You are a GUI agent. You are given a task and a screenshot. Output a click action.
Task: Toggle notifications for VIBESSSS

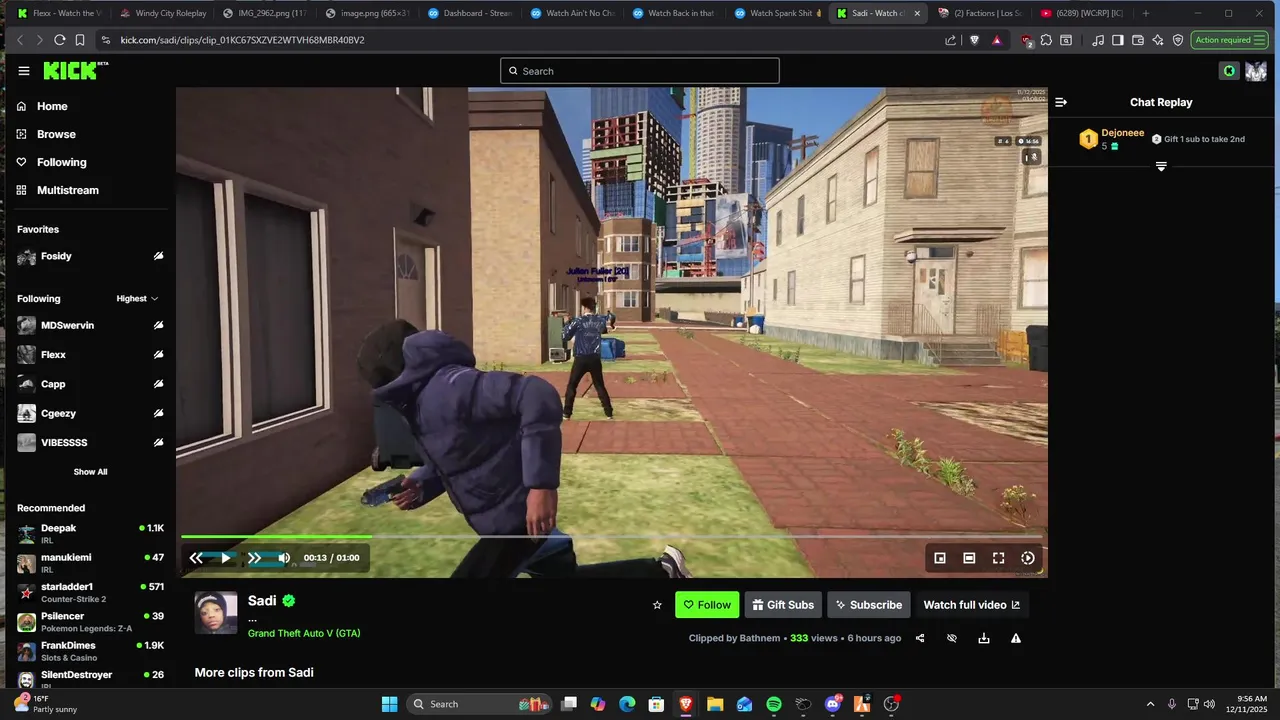click(158, 442)
